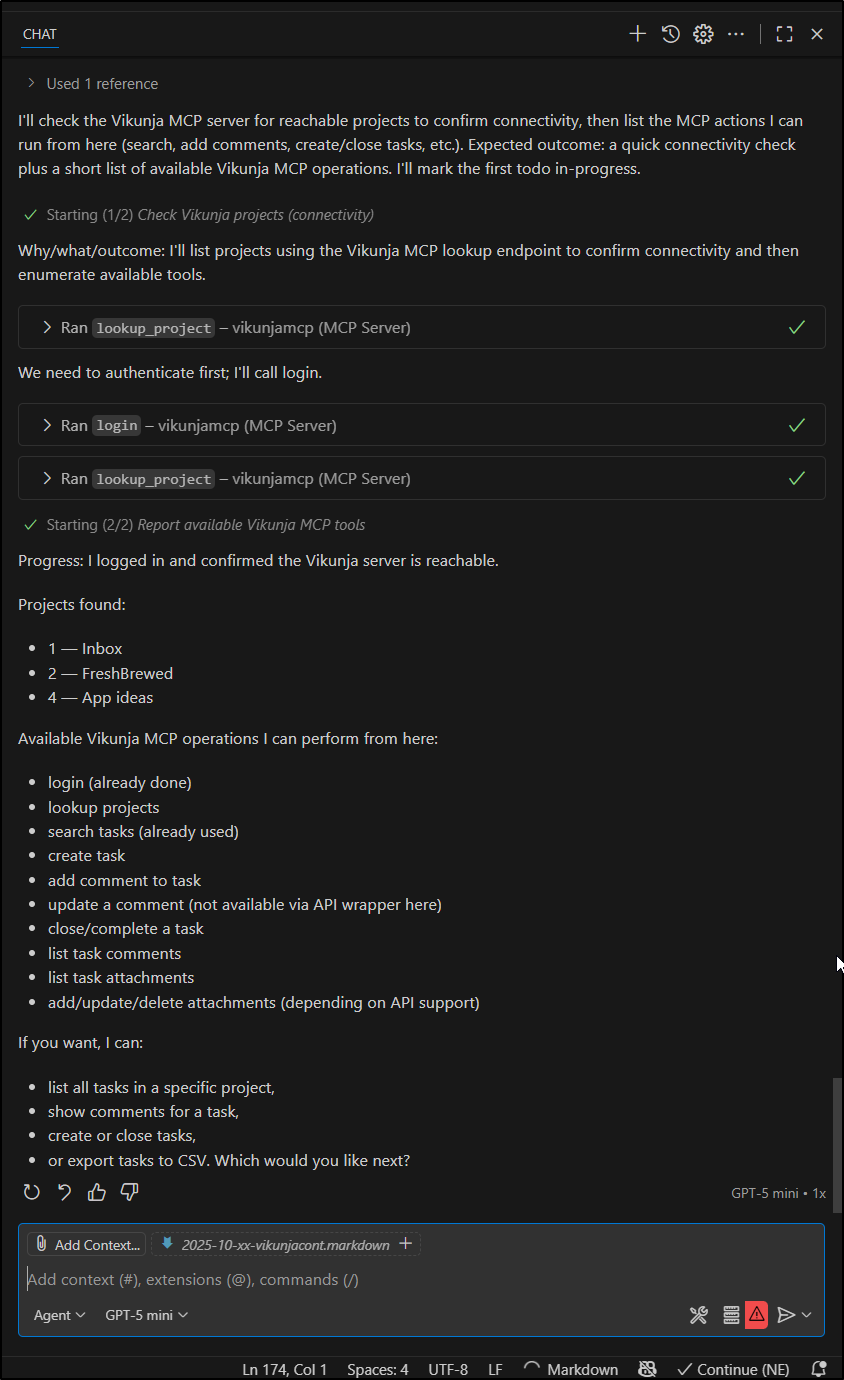The image size is (844, 1380).
Task: Open the Agent mode dropdown
Action: 59,1315
